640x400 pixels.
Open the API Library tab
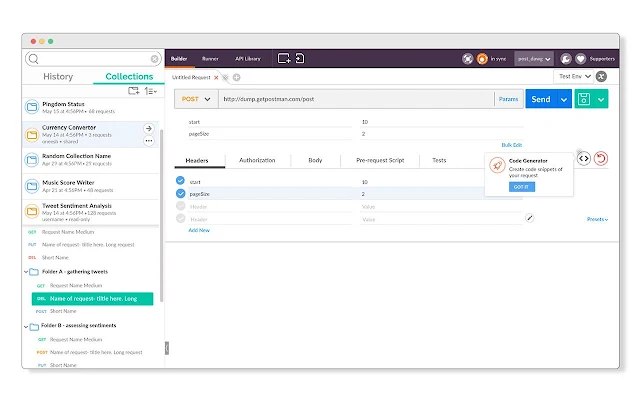click(248, 59)
